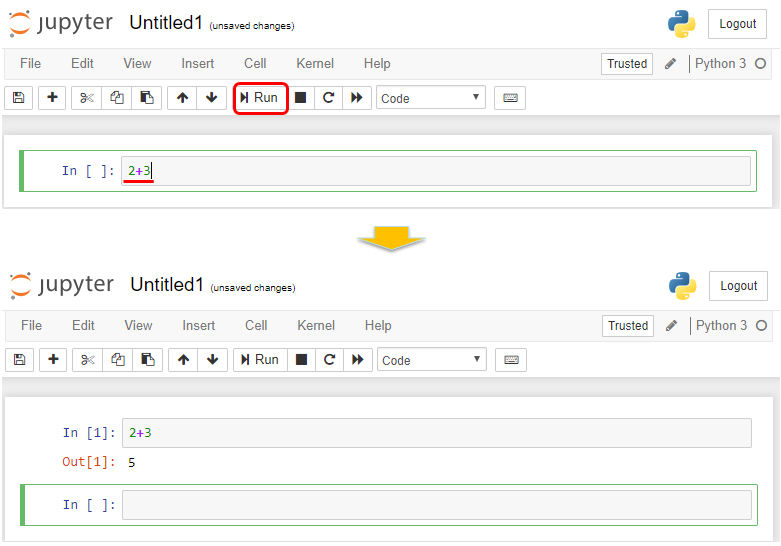Click insert cell plus icon in upper toolbar
Viewport: 781px width, 546px height.
pyautogui.click(x=52, y=98)
